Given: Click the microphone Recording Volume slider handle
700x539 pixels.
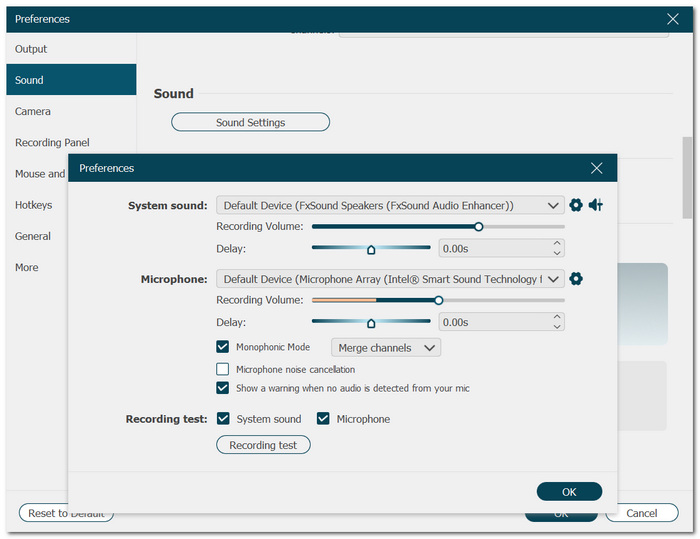Looking at the screenshot, I should (x=438, y=301).
